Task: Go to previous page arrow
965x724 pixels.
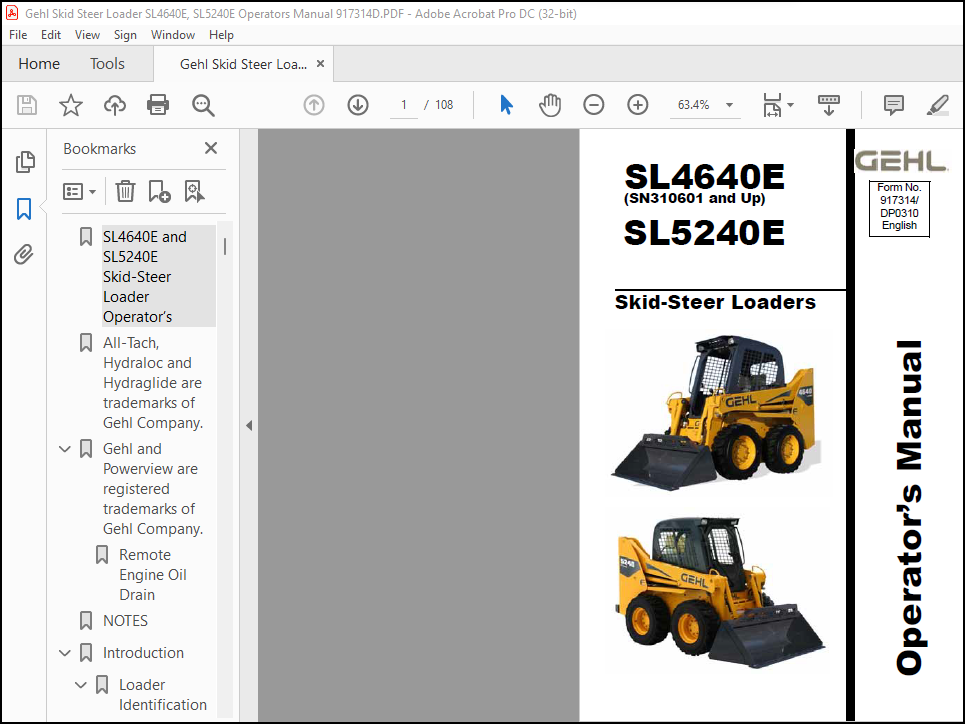Action: point(314,105)
